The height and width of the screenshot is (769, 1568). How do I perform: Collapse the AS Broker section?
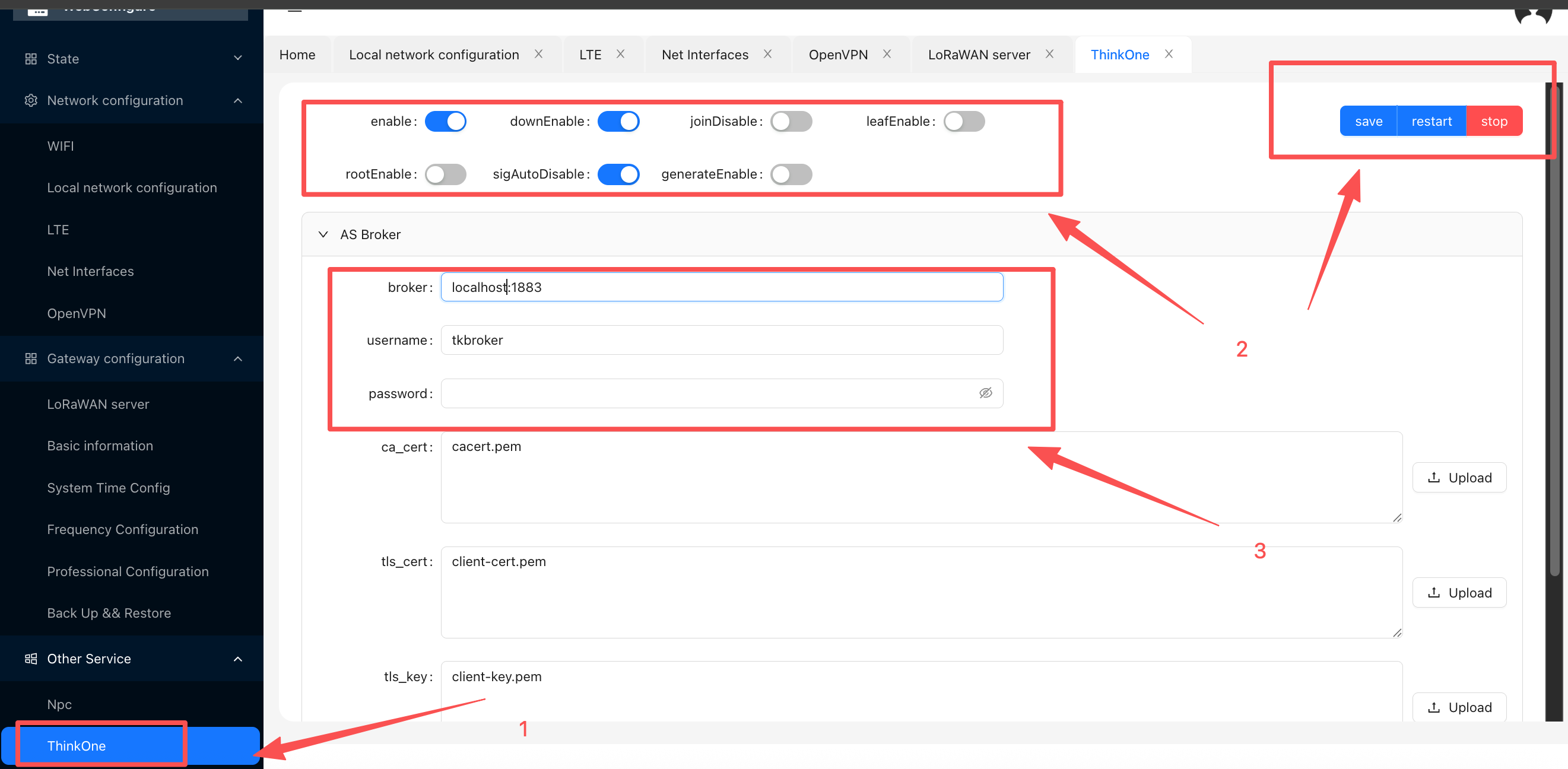tap(323, 234)
